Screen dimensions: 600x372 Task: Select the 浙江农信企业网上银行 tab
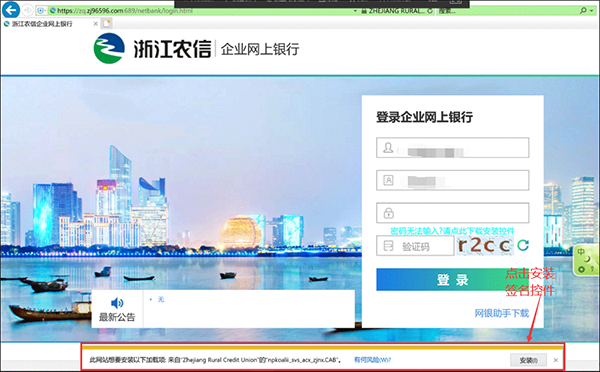point(42,24)
